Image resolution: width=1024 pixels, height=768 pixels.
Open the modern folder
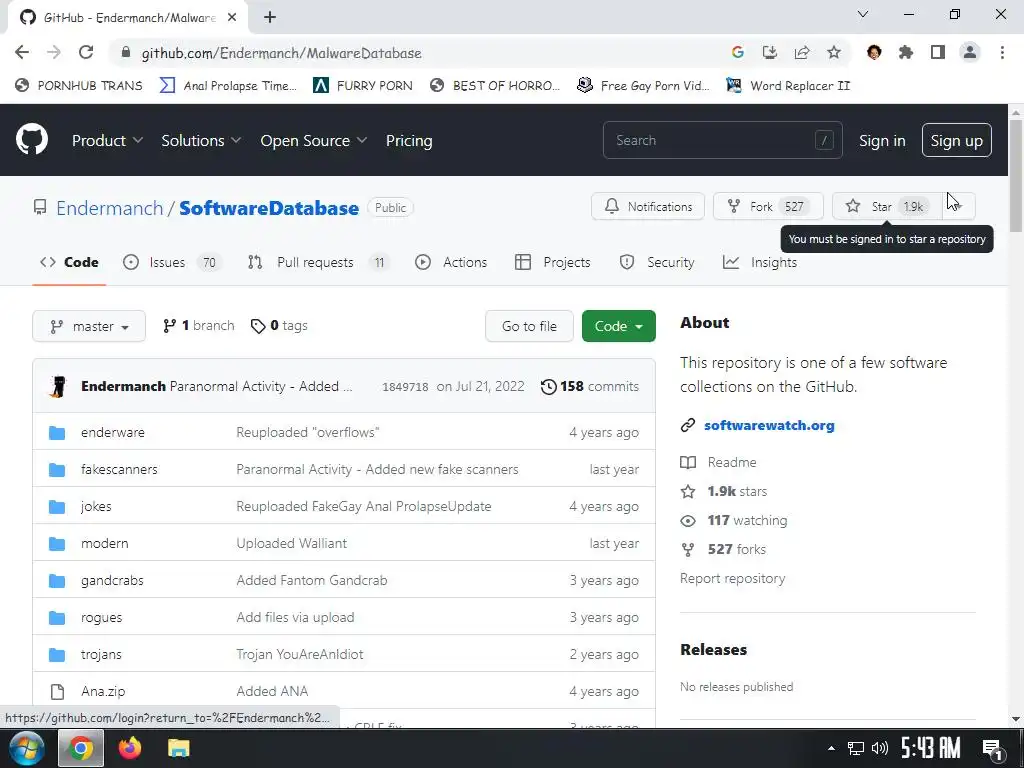click(x=104, y=543)
